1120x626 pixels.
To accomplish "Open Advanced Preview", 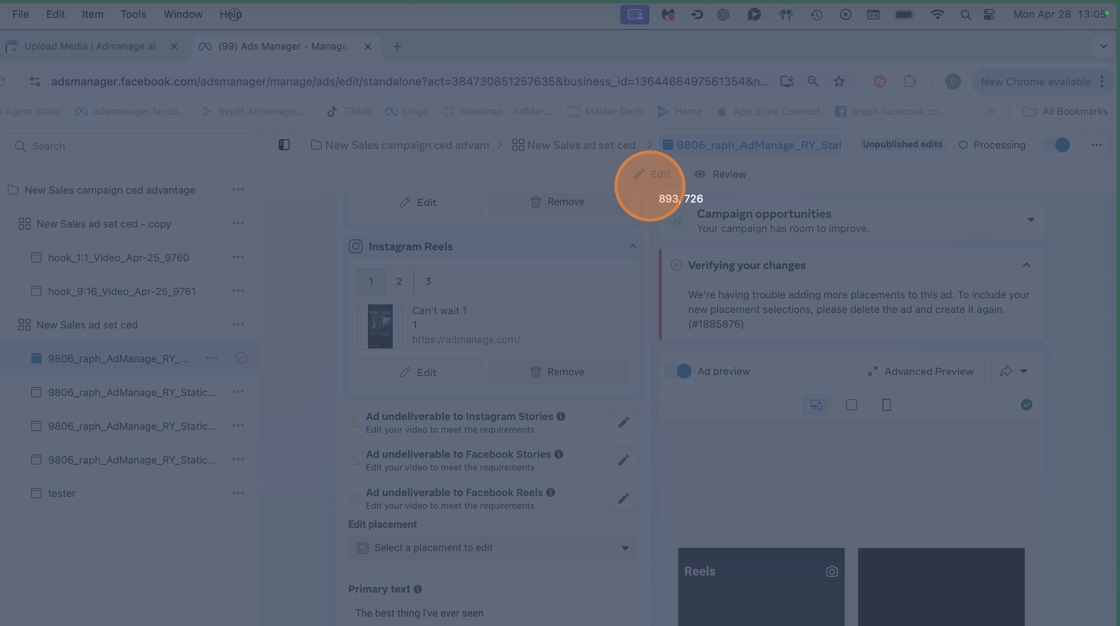I will tap(921, 372).
